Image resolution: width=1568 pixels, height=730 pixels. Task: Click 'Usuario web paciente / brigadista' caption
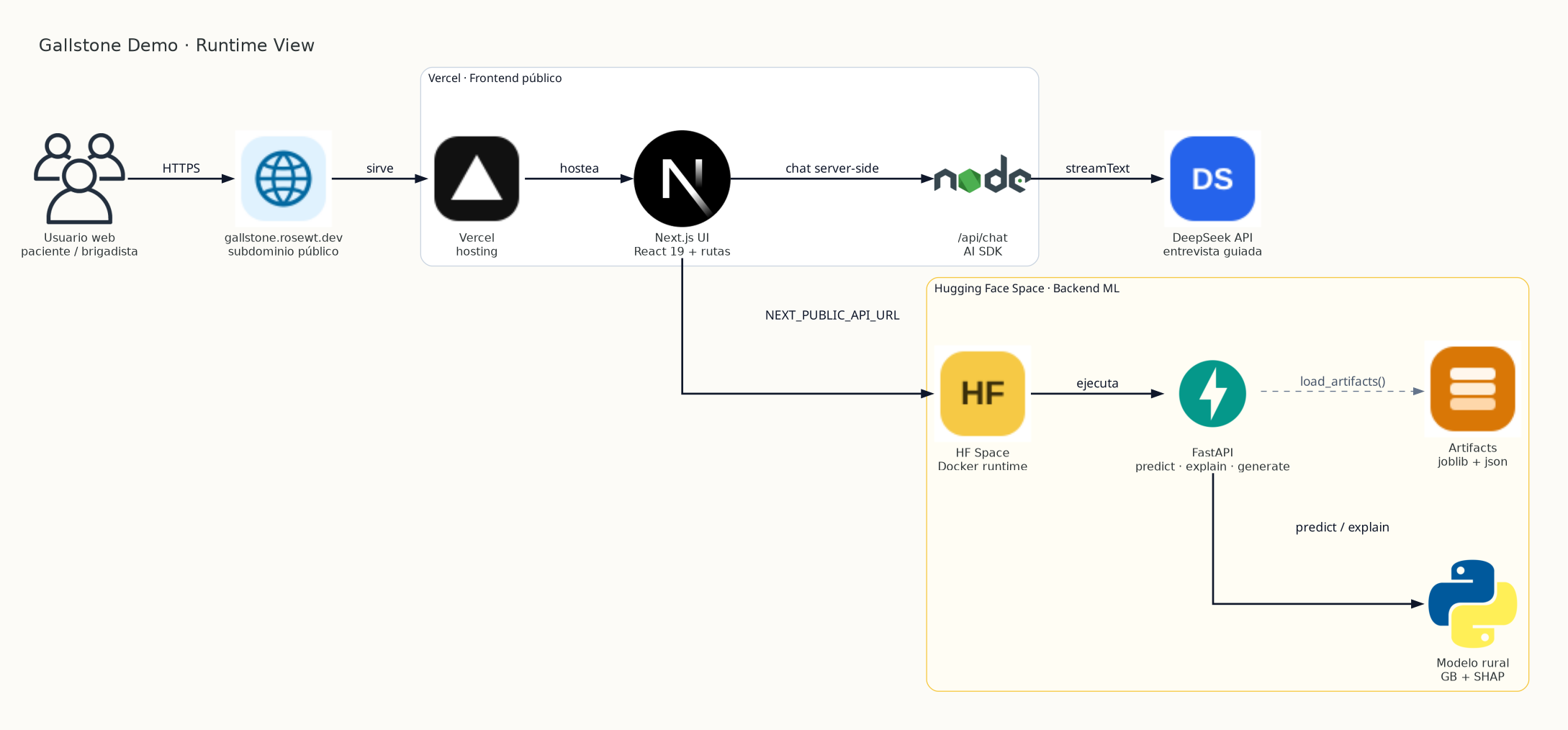pyautogui.click(x=79, y=244)
